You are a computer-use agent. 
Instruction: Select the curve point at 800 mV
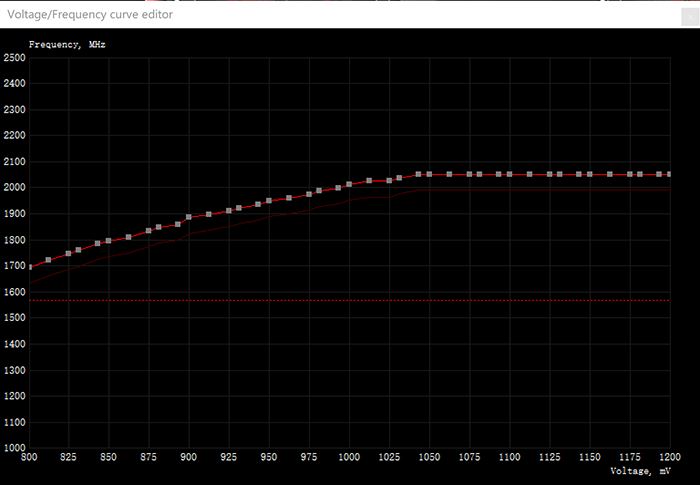click(x=29, y=267)
